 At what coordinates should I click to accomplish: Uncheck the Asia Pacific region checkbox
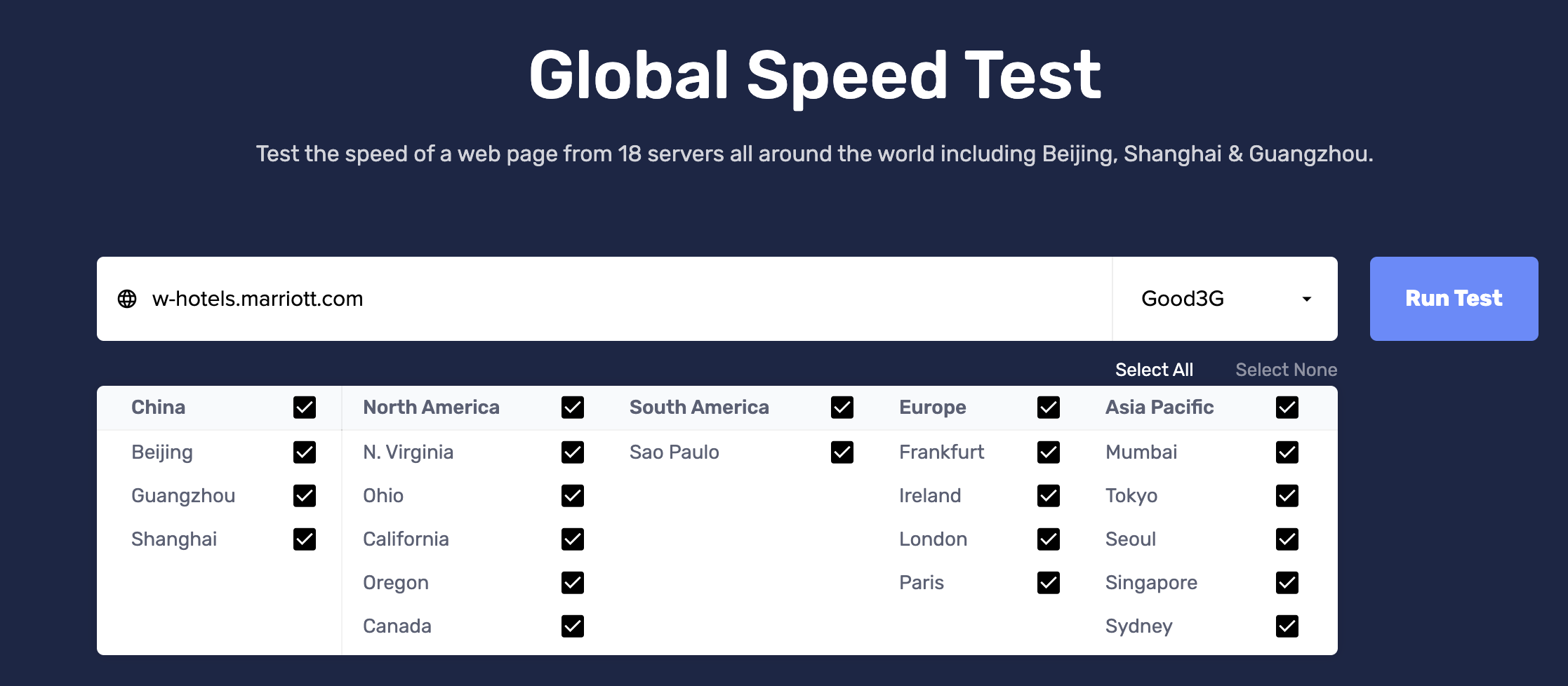(1287, 408)
